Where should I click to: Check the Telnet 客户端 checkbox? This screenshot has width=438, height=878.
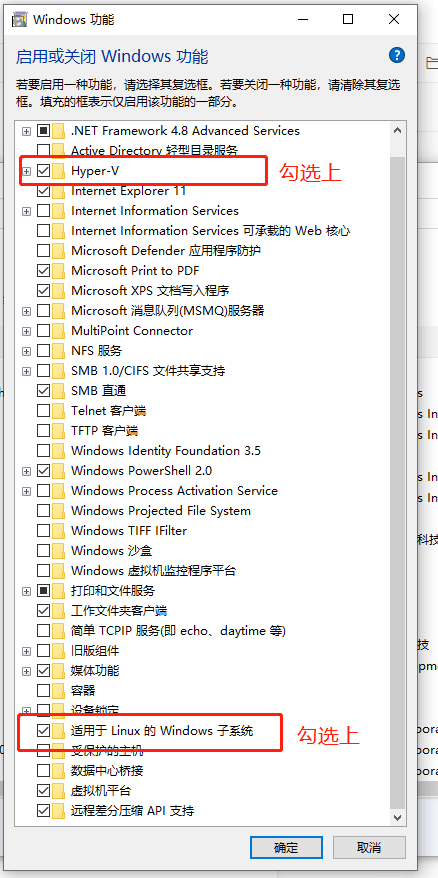click(43, 410)
